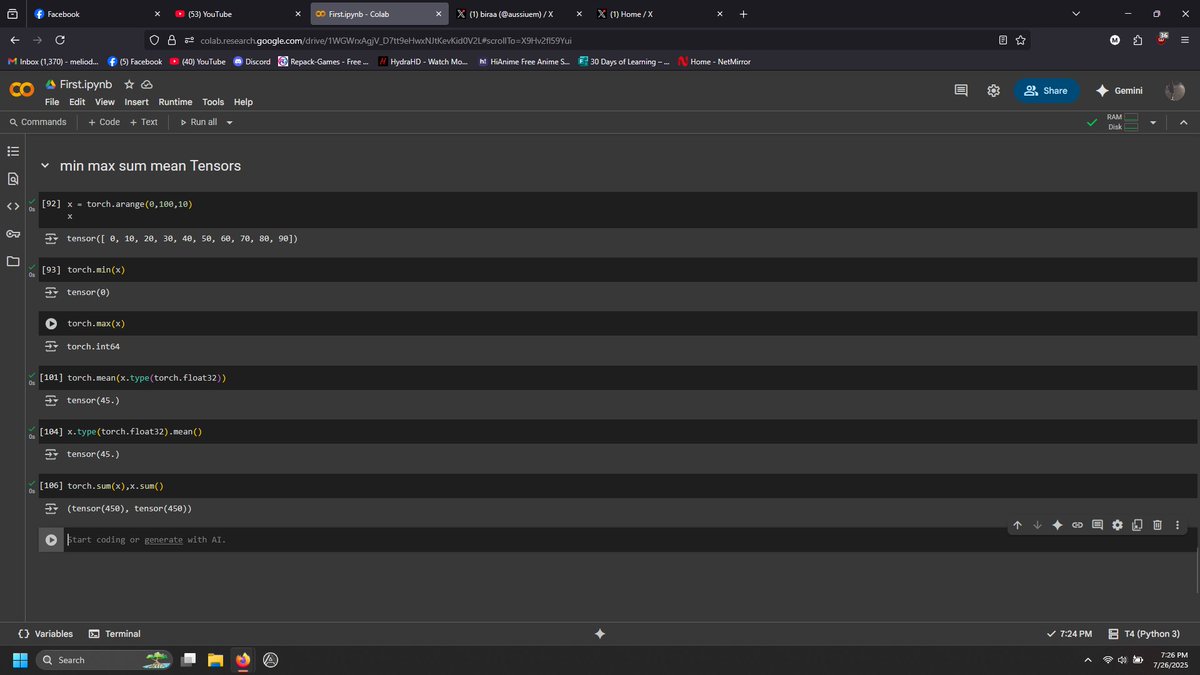Reload the page in the browser
This screenshot has height=675, width=1200.
[60, 40]
